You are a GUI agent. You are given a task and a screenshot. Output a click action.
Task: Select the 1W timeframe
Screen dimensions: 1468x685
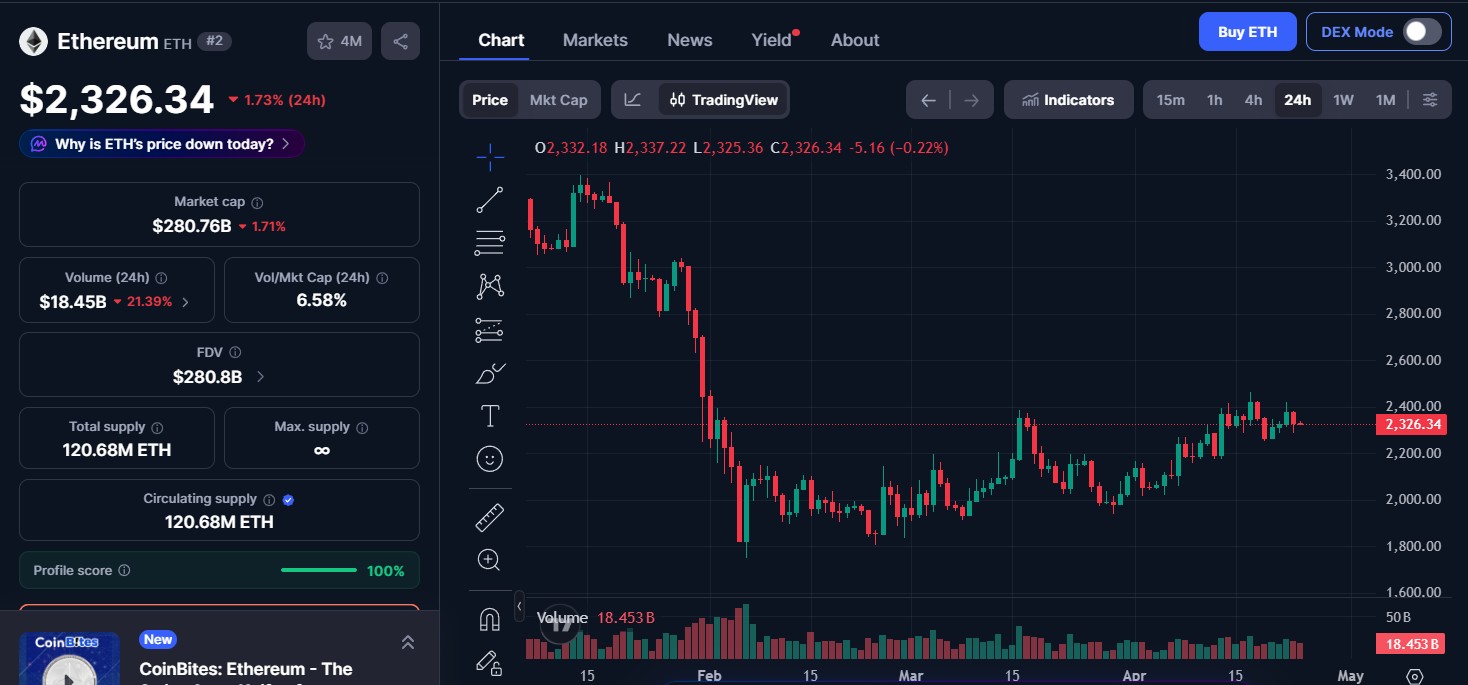[x=1343, y=99]
